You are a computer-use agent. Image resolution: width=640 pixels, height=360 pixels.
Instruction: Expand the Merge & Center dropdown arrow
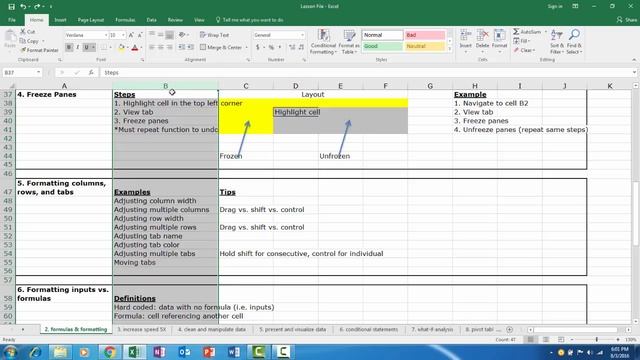coord(247,47)
